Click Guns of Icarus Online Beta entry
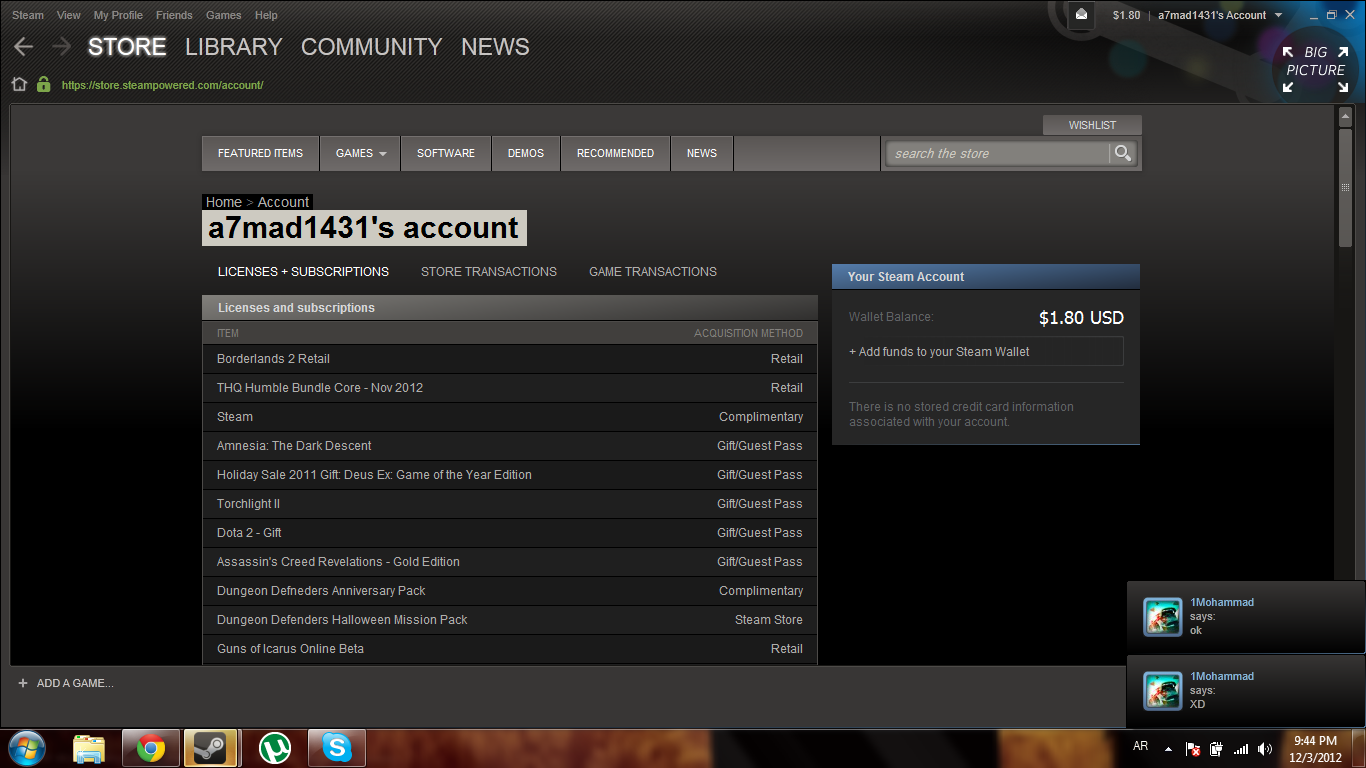The height and width of the screenshot is (768, 1366). coord(290,649)
